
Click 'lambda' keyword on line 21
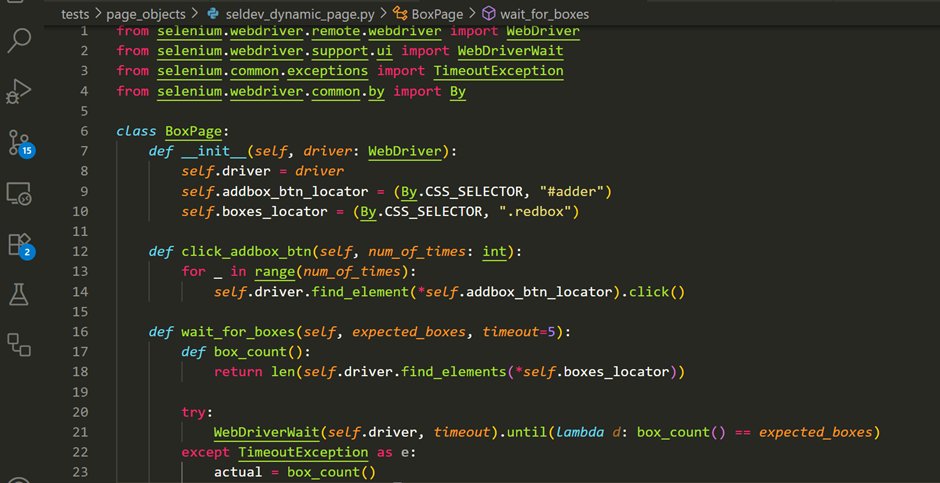click(x=580, y=431)
